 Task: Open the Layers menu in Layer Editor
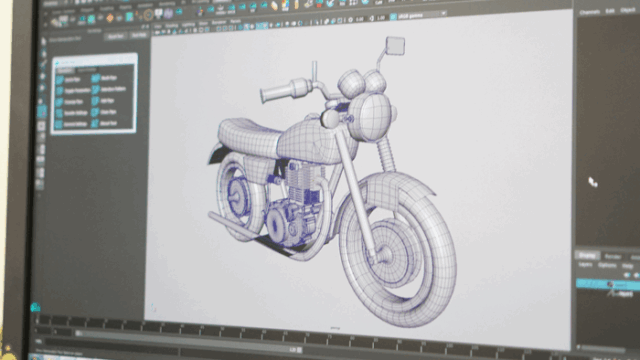coord(585,265)
